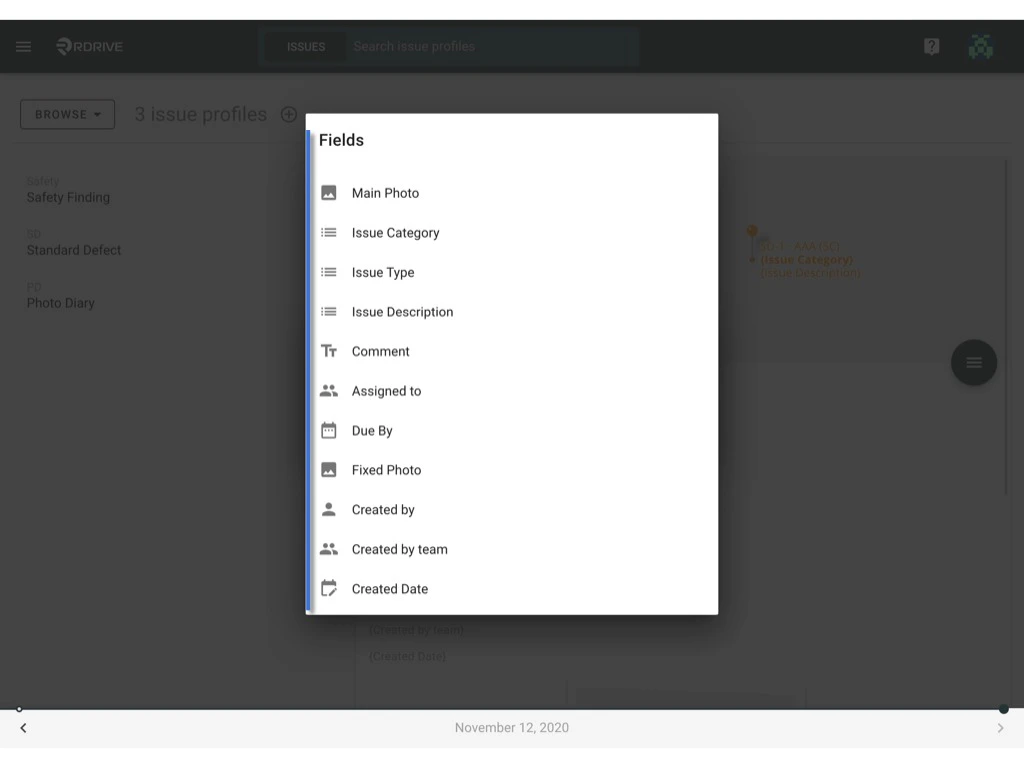Select the Created by person icon

coord(328,509)
